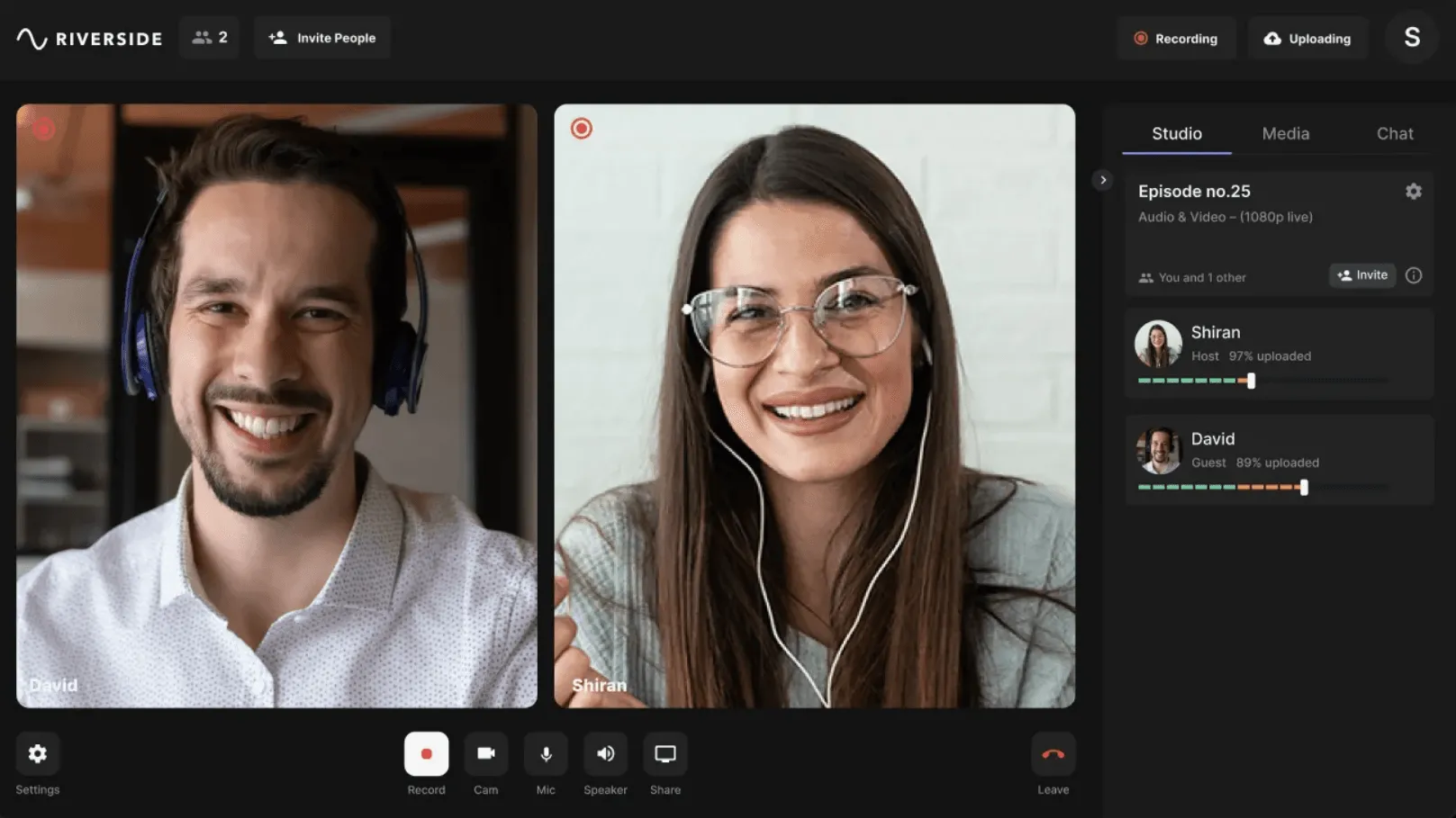Select Shiran's video tile
The height and width of the screenshot is (818, 1456).
click(x=815, y=406)
